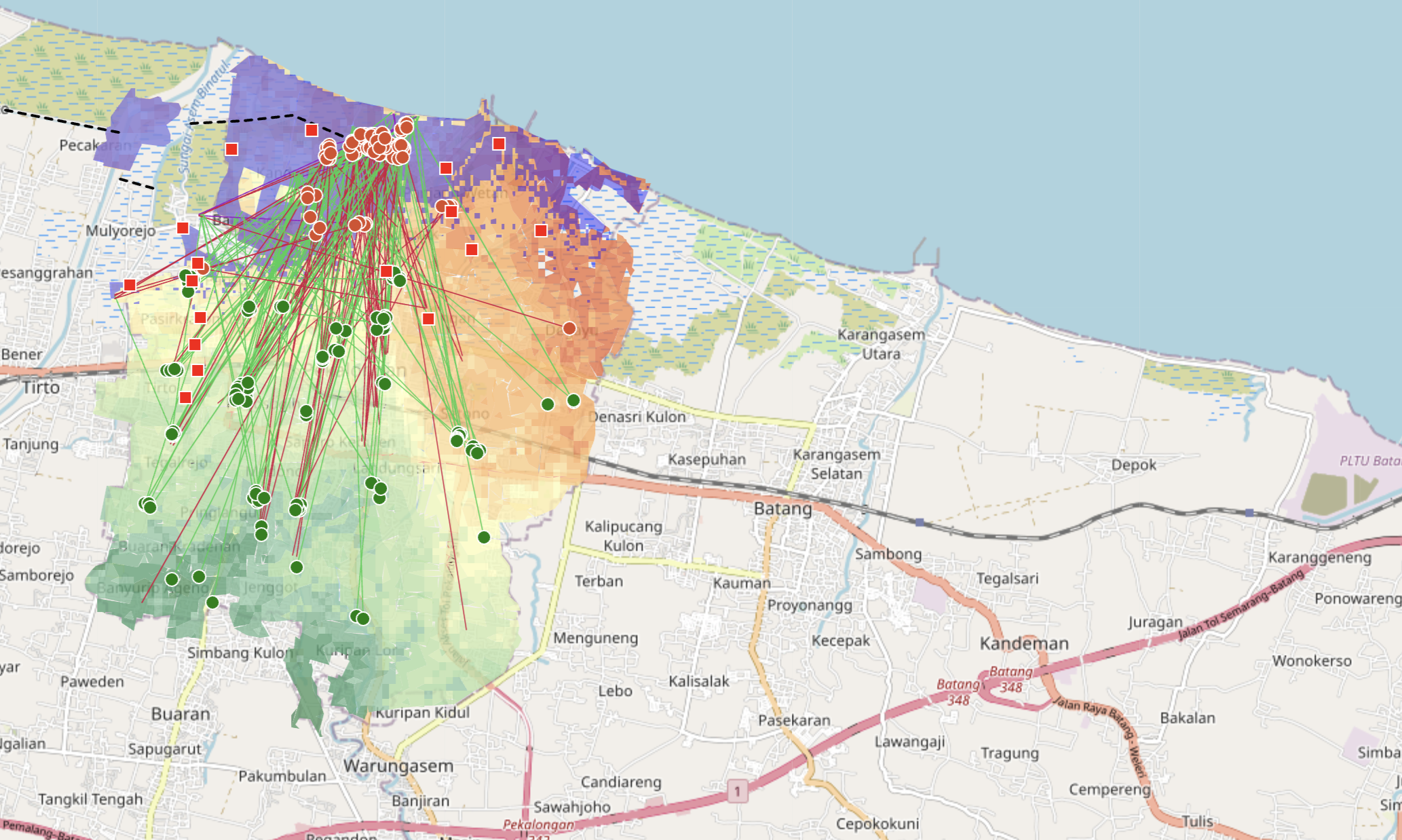Click the green circle marker nearest Denasri Kulon label
This screenshot has width=1402, height=840.
tap(573, 400)
